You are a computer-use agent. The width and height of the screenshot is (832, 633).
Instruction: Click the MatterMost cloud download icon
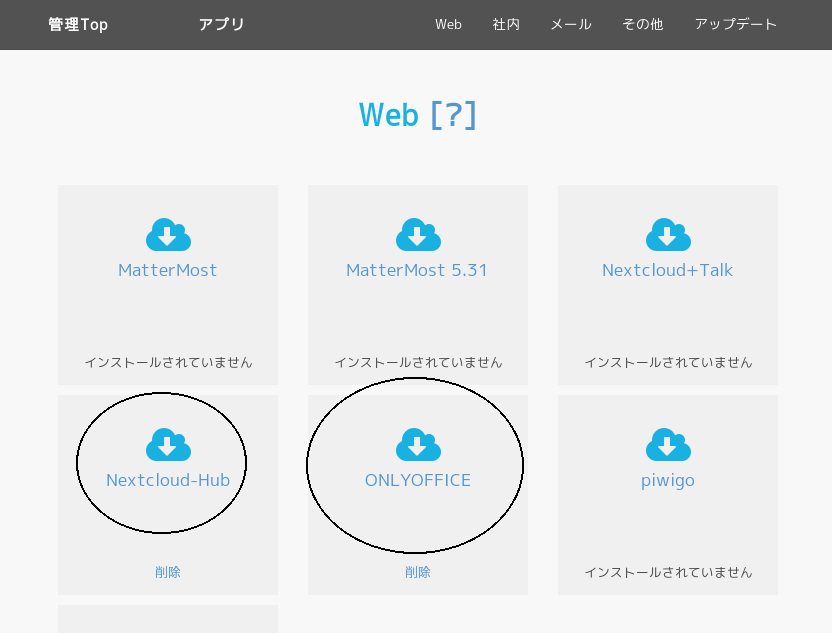pyautogui.click(x=168, y=235)
